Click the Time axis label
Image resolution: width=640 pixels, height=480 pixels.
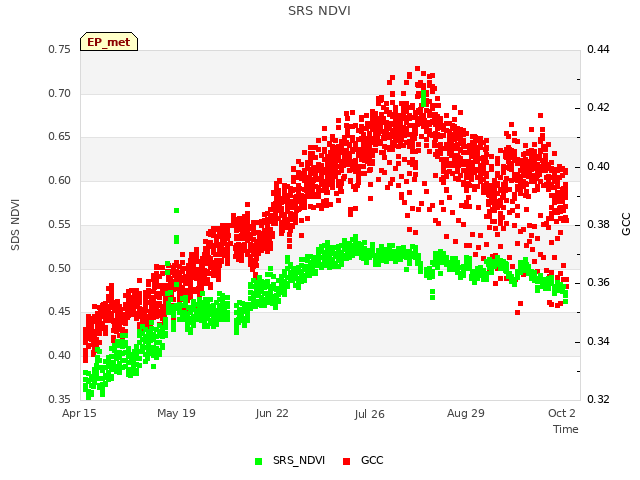pos(565,429)
